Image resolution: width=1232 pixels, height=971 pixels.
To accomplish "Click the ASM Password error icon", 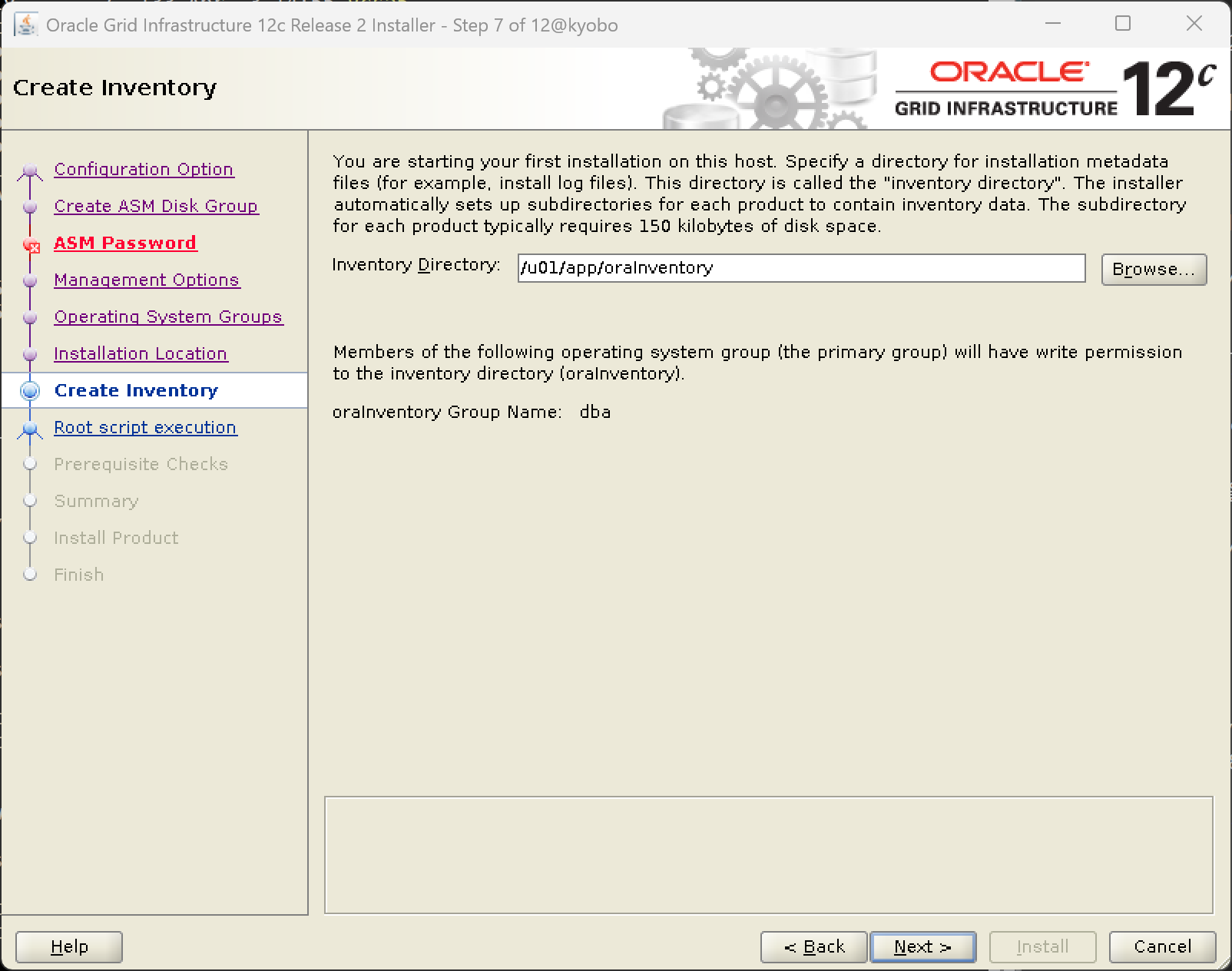I will 31,246.
